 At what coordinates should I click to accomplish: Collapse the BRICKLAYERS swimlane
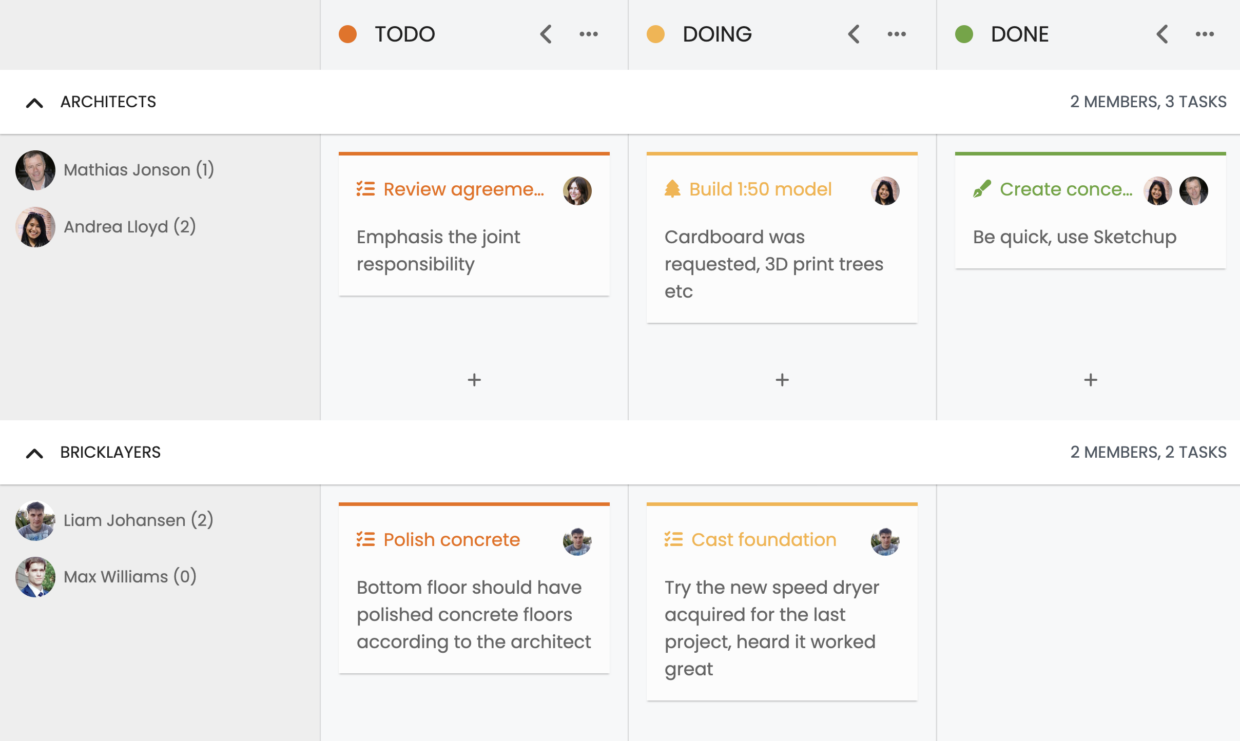(34, 453)
